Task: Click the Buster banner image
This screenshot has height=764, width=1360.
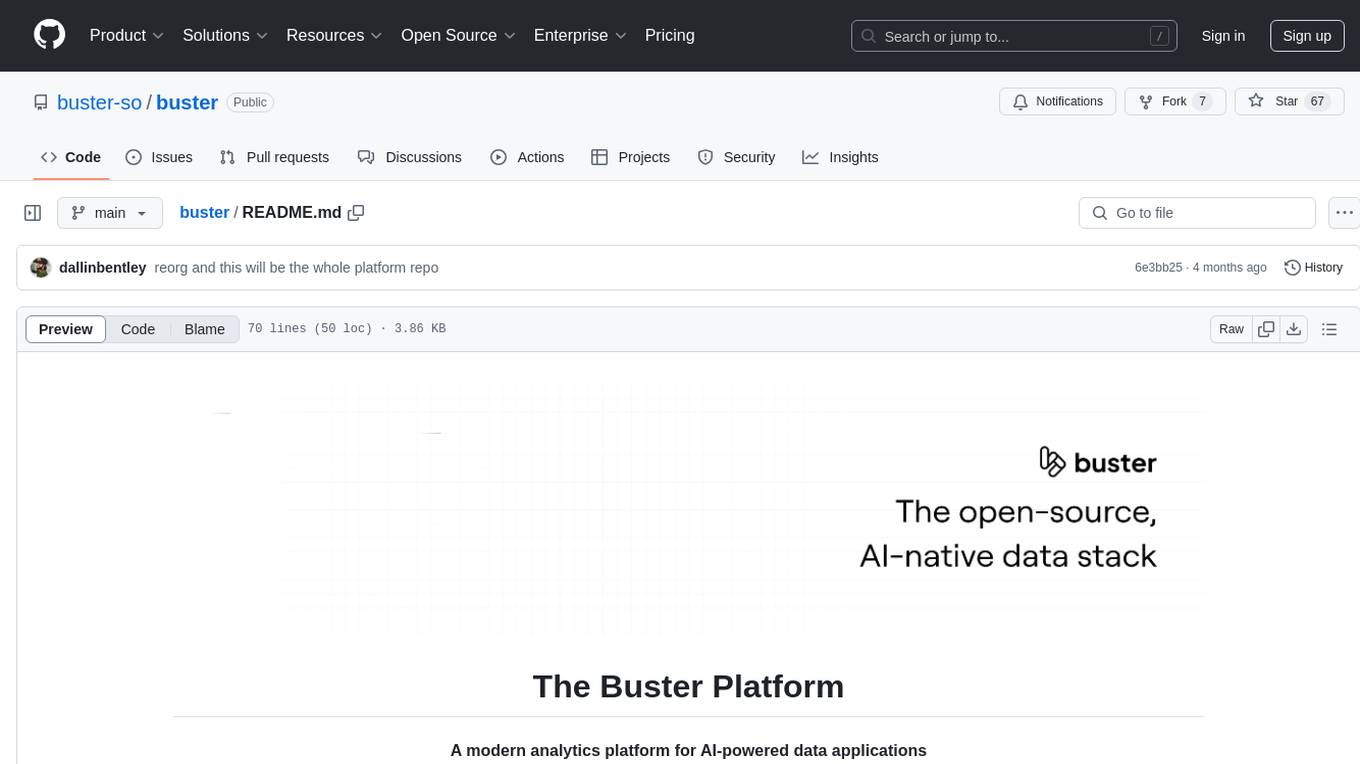Action: (x=688, y=513)
